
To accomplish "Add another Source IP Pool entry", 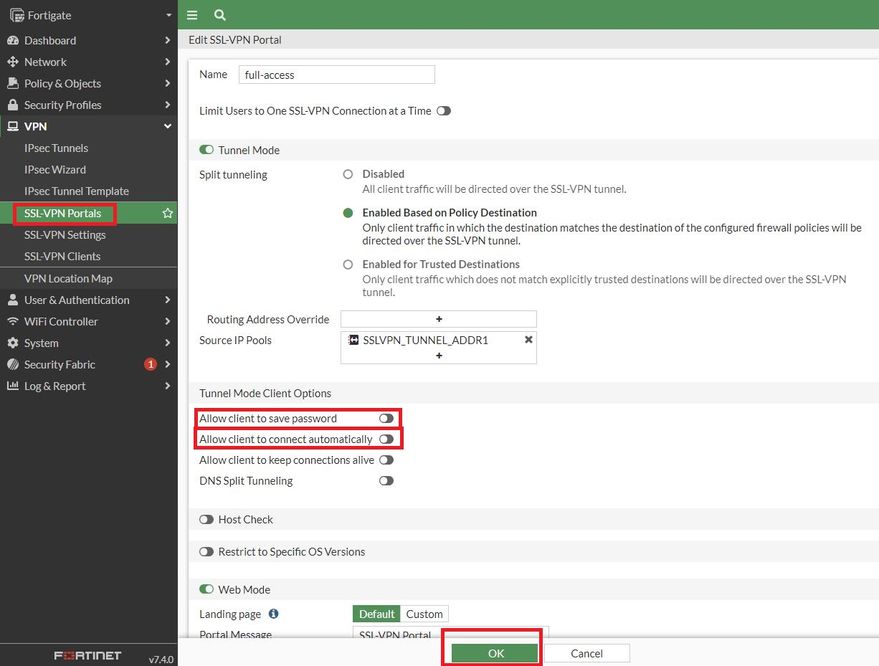I will [439, 355].
